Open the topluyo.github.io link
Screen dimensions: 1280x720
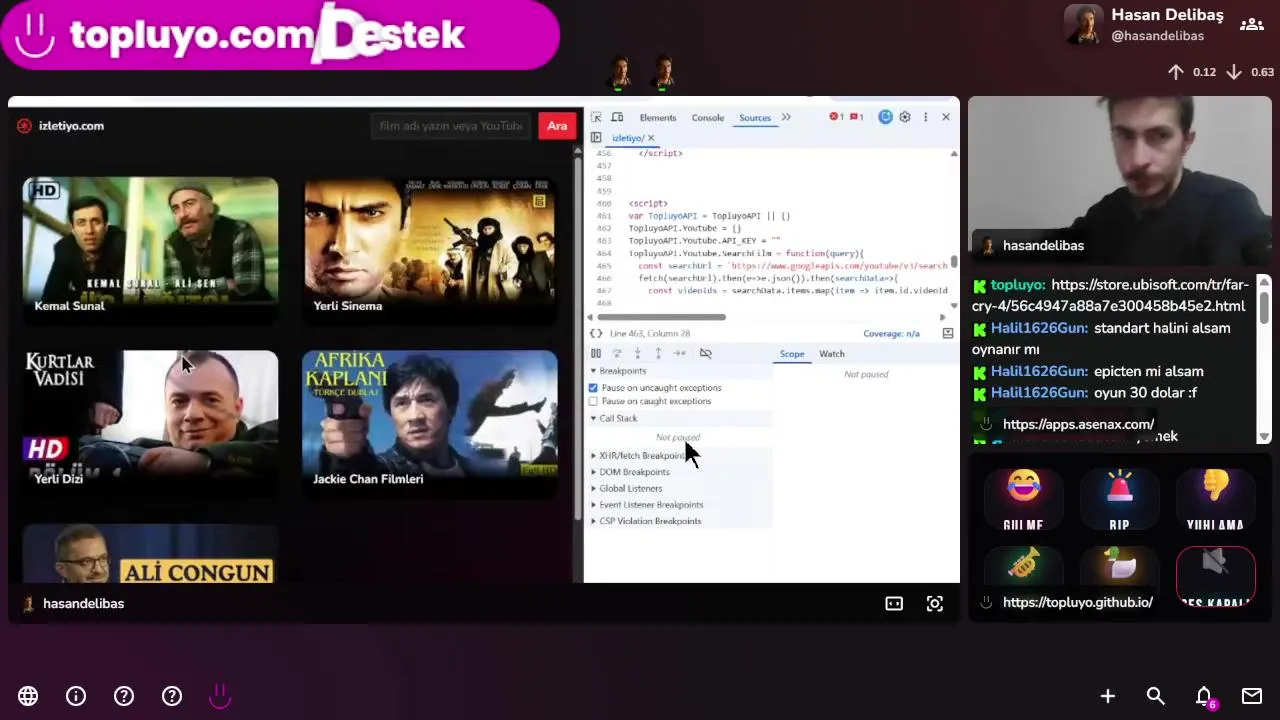[1078, 602]
